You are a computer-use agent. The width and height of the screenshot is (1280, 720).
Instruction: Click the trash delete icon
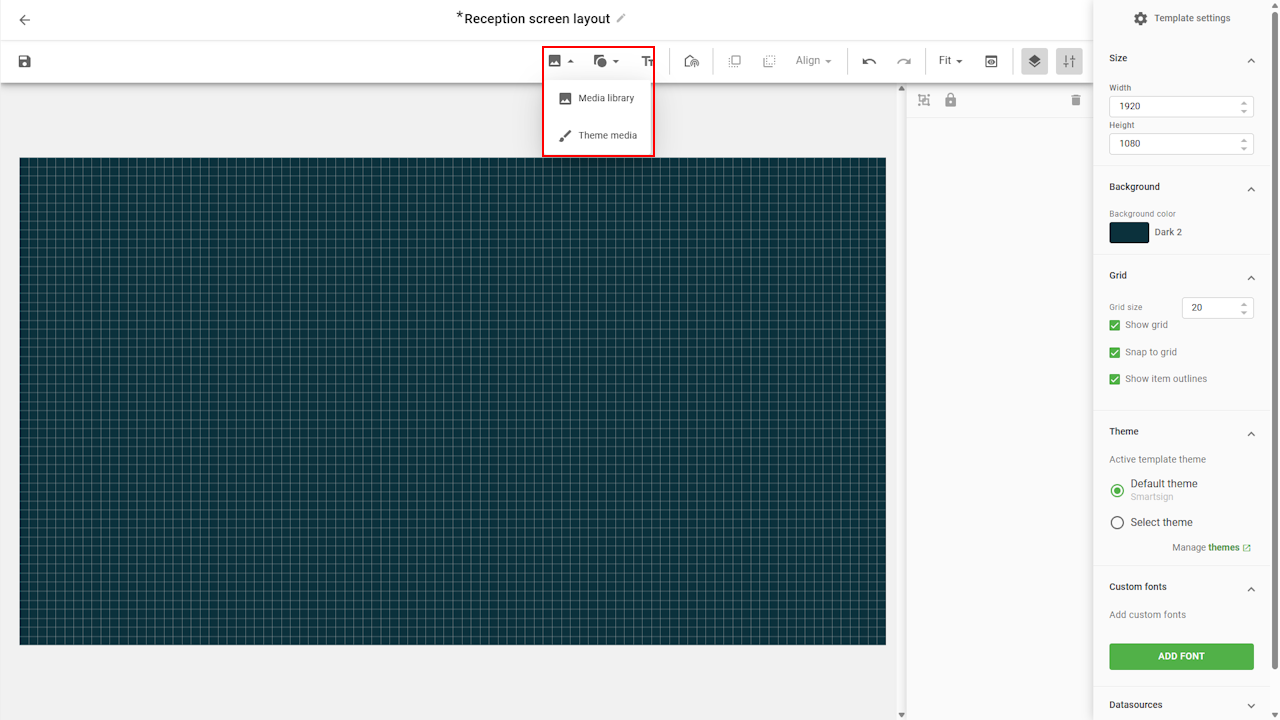tap(1076, 100)
